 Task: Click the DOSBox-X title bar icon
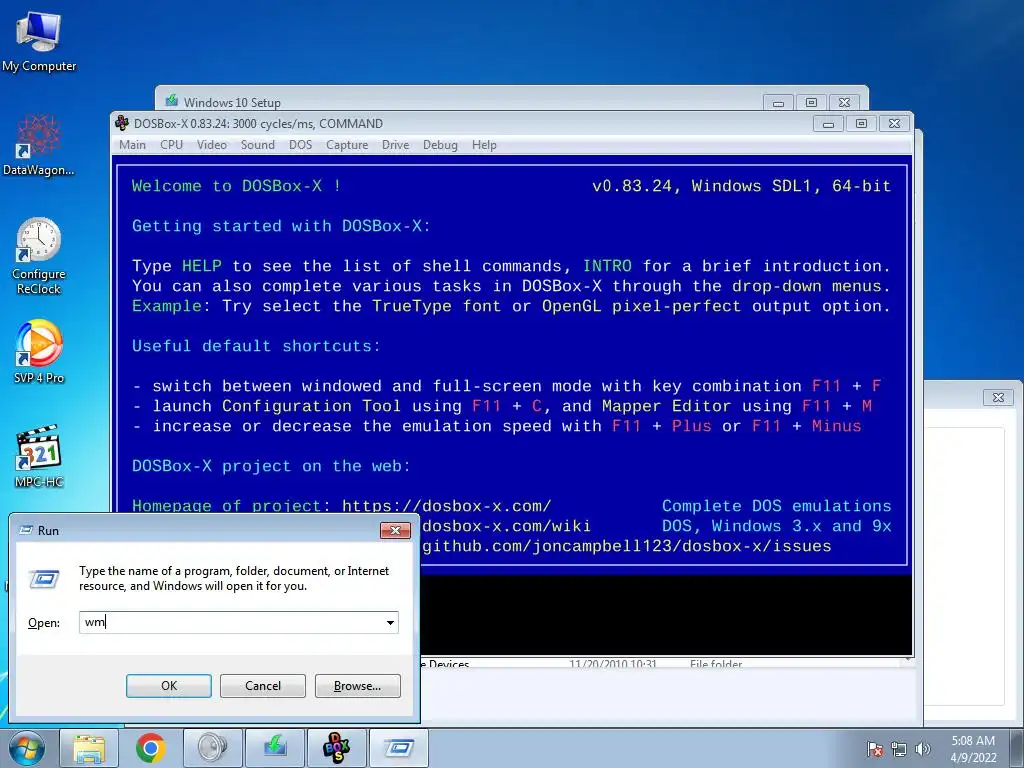point(121,123)
